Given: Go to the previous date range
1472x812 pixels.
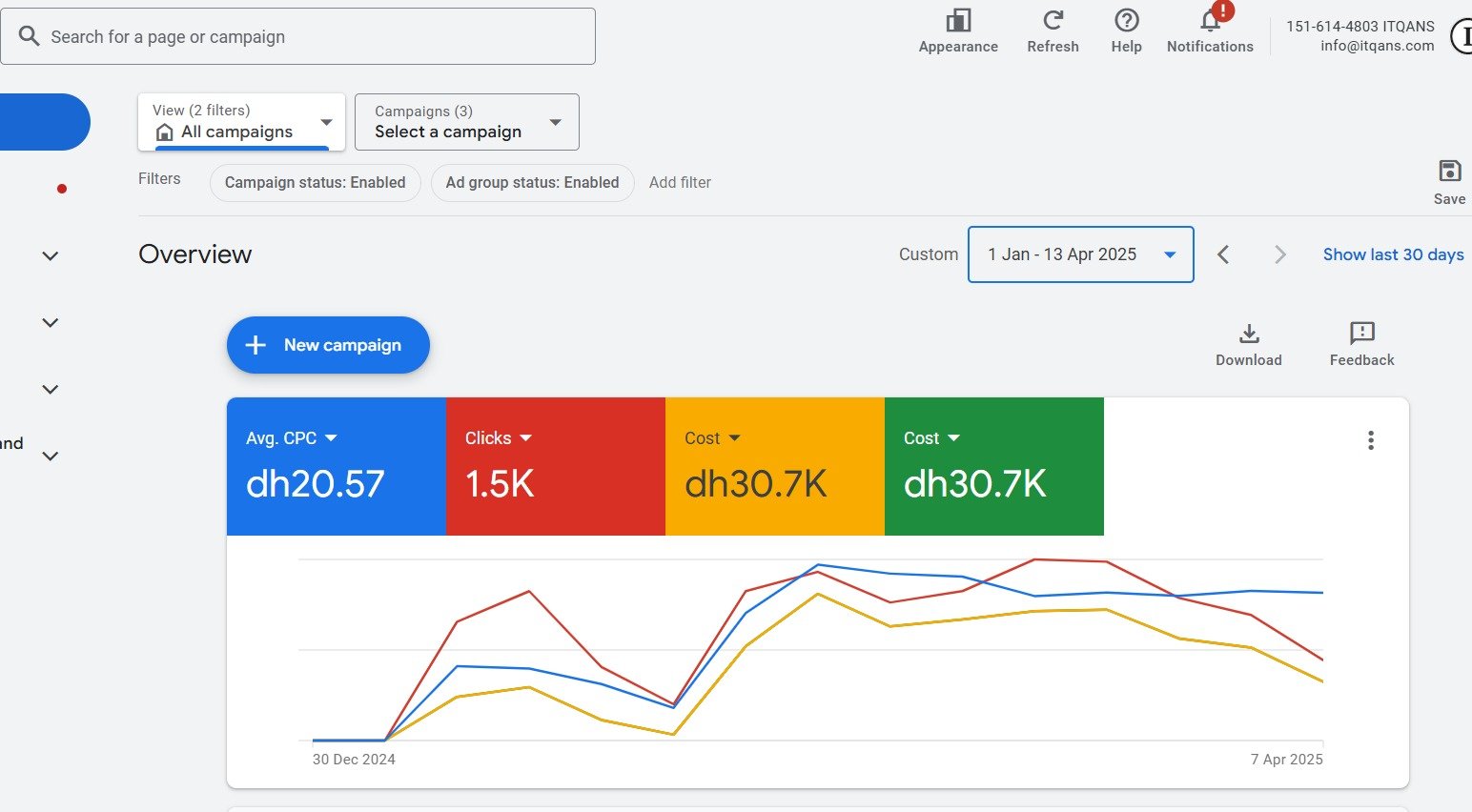Looking at the screenshot, I should (x=1223, y=254).
